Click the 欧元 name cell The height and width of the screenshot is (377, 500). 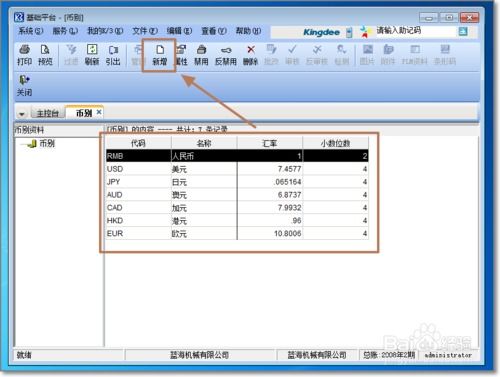click(204, 233)
